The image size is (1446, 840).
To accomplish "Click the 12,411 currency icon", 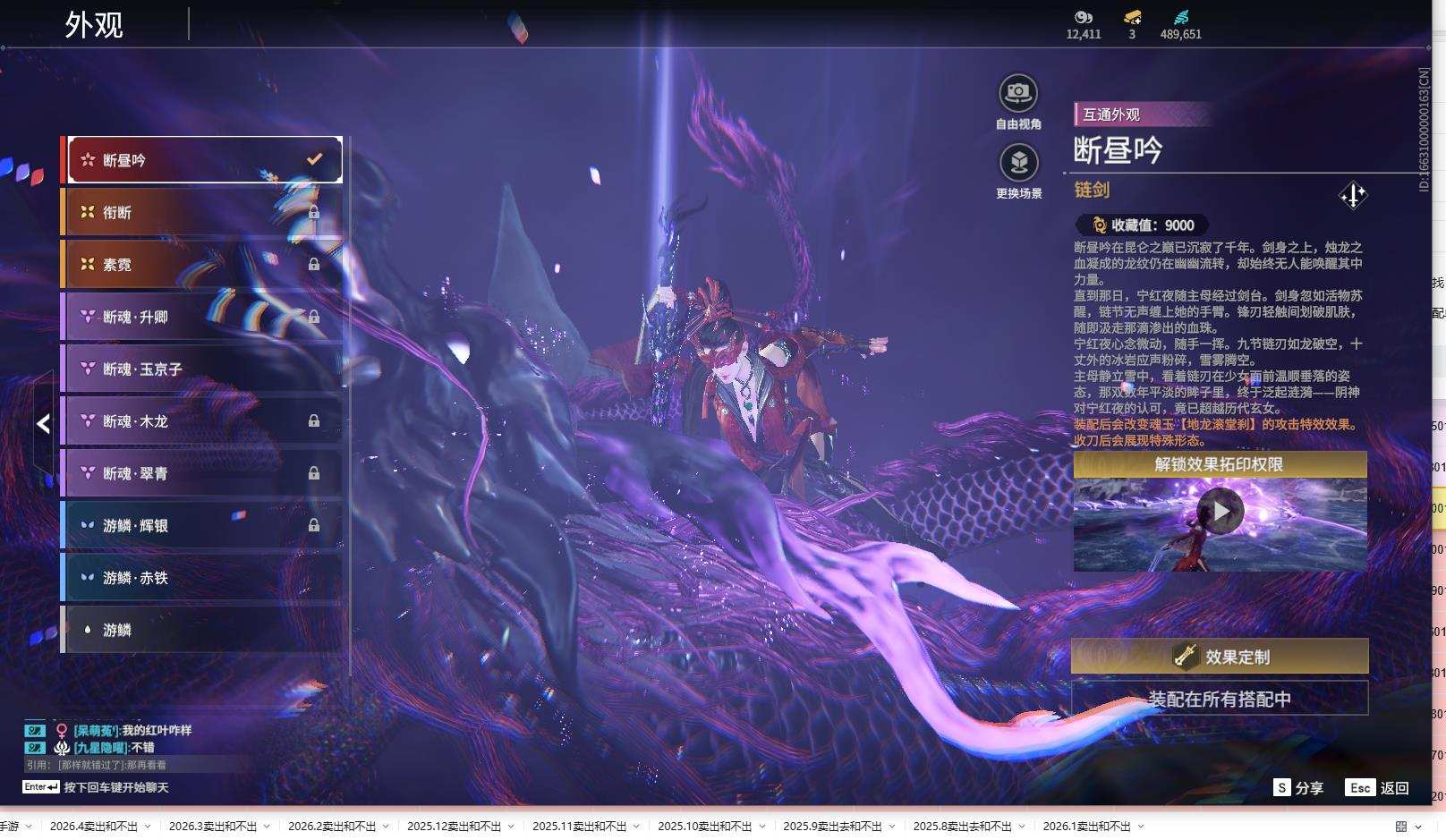I will [1084, 17].
